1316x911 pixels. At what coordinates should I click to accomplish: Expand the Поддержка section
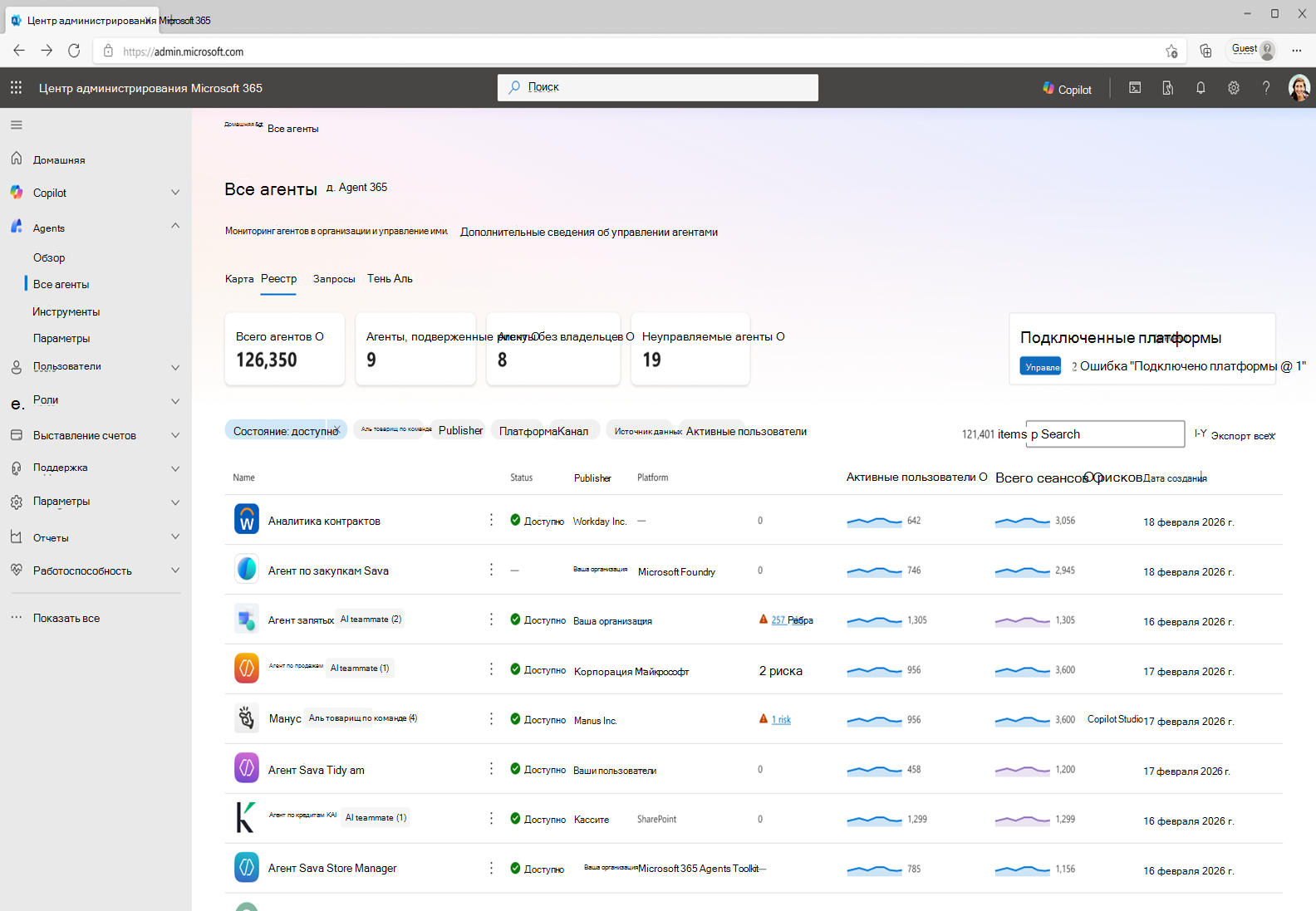coord(175,468)
